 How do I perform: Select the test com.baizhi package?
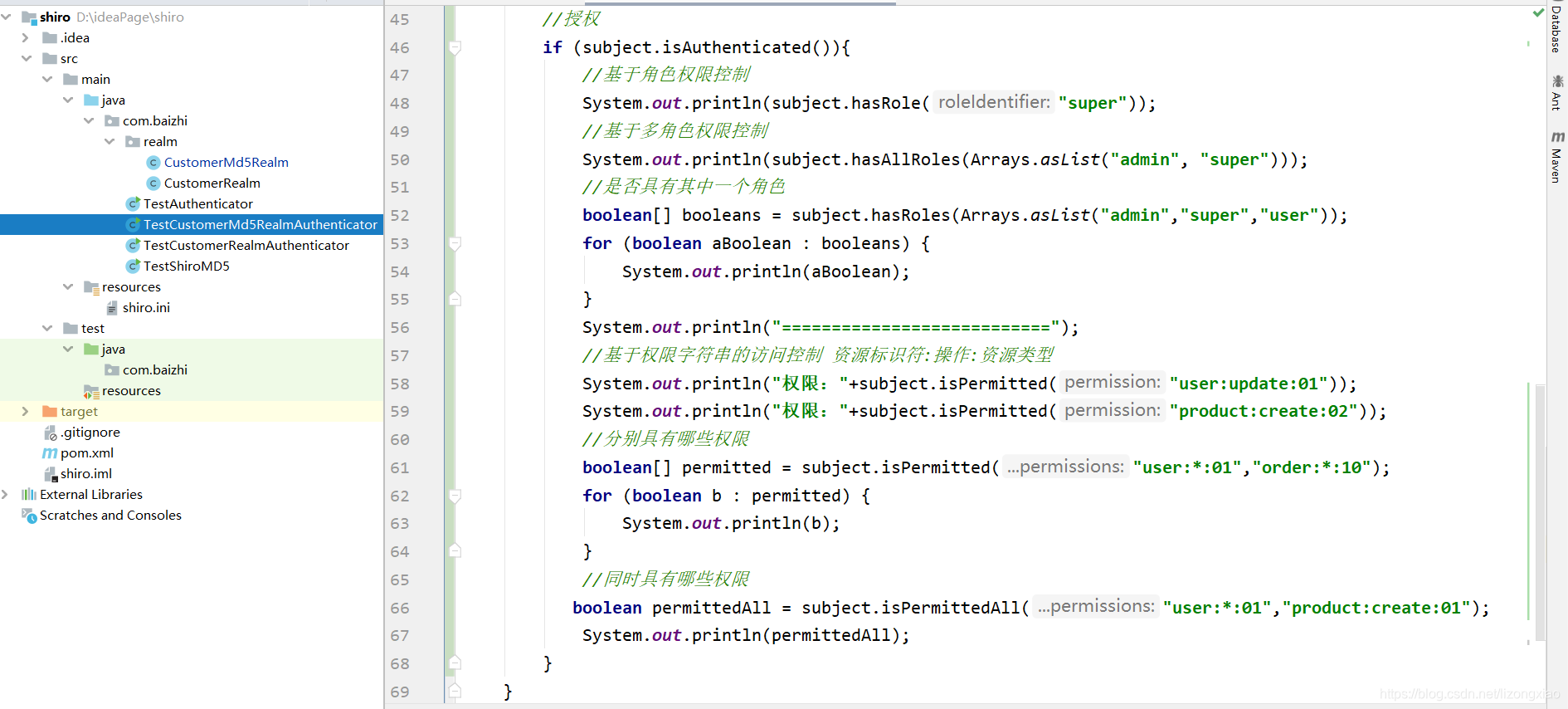pyautogui.click(x=155, y=369)
